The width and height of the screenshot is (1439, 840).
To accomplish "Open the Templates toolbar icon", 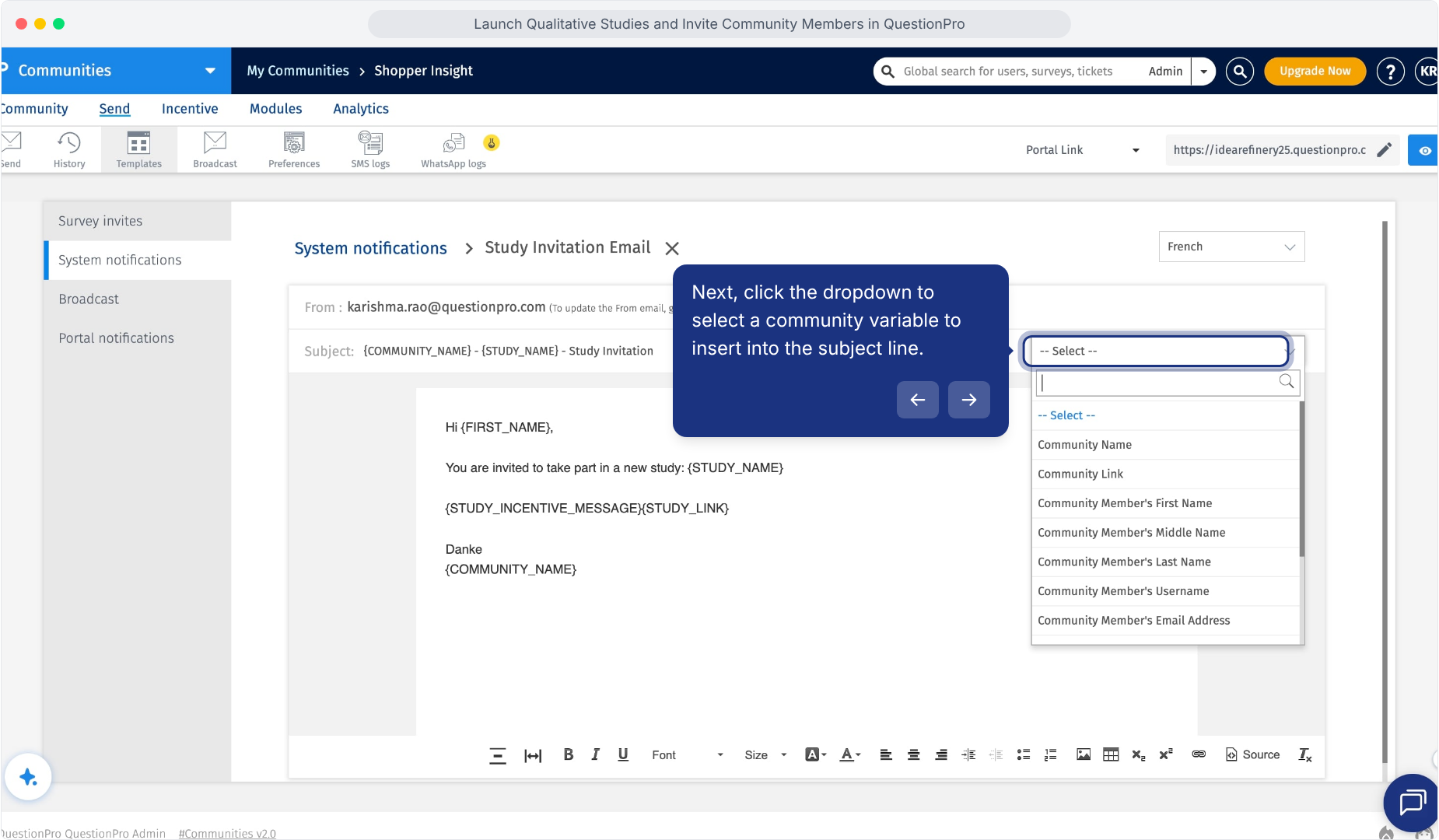I will coord(138,149).
